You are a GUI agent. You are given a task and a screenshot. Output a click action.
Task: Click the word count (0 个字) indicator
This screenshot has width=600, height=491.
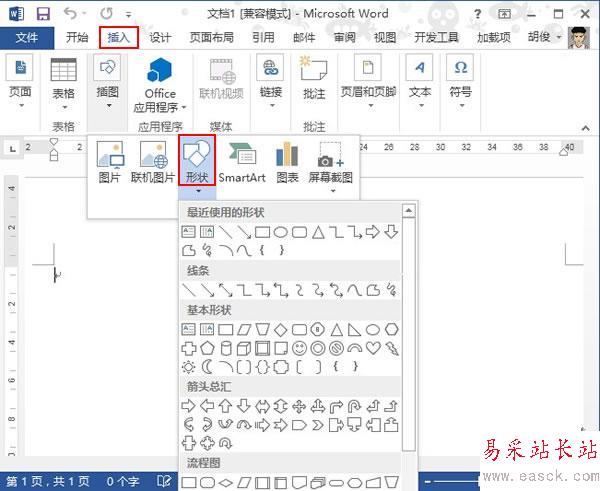coord(122,481)
